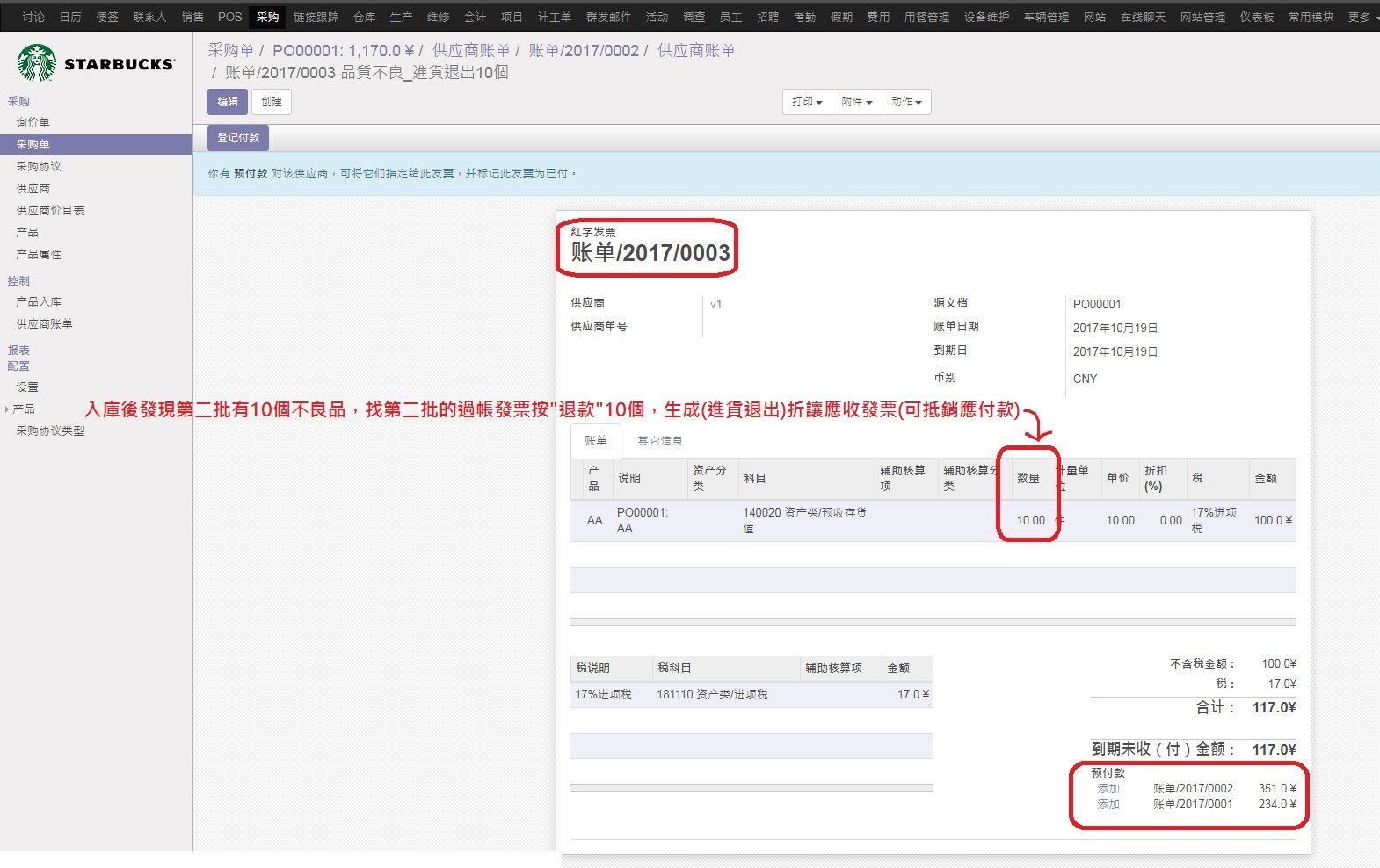Click 添加 for 账单/2017/0001 prepayment
This screenshot has height=868, width=1380.
1108,804
